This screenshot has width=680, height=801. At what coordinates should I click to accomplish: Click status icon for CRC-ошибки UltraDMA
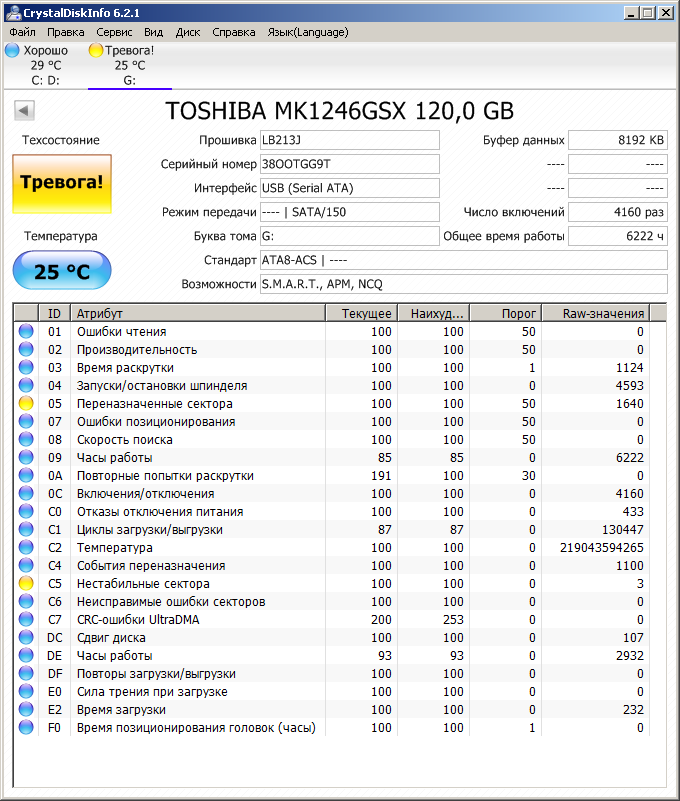[x=26, y=619]
